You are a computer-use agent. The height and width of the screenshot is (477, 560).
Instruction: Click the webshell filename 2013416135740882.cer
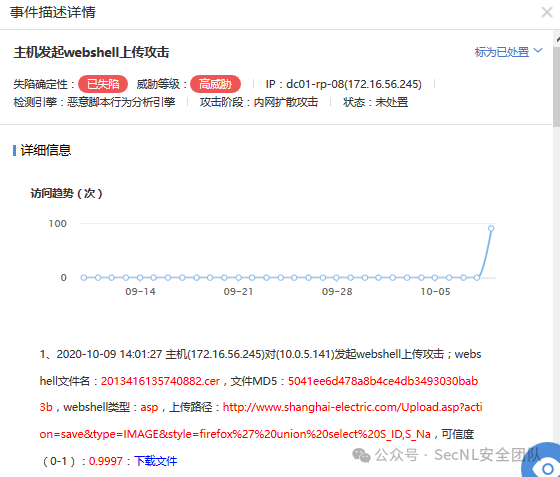coord(160,381)
